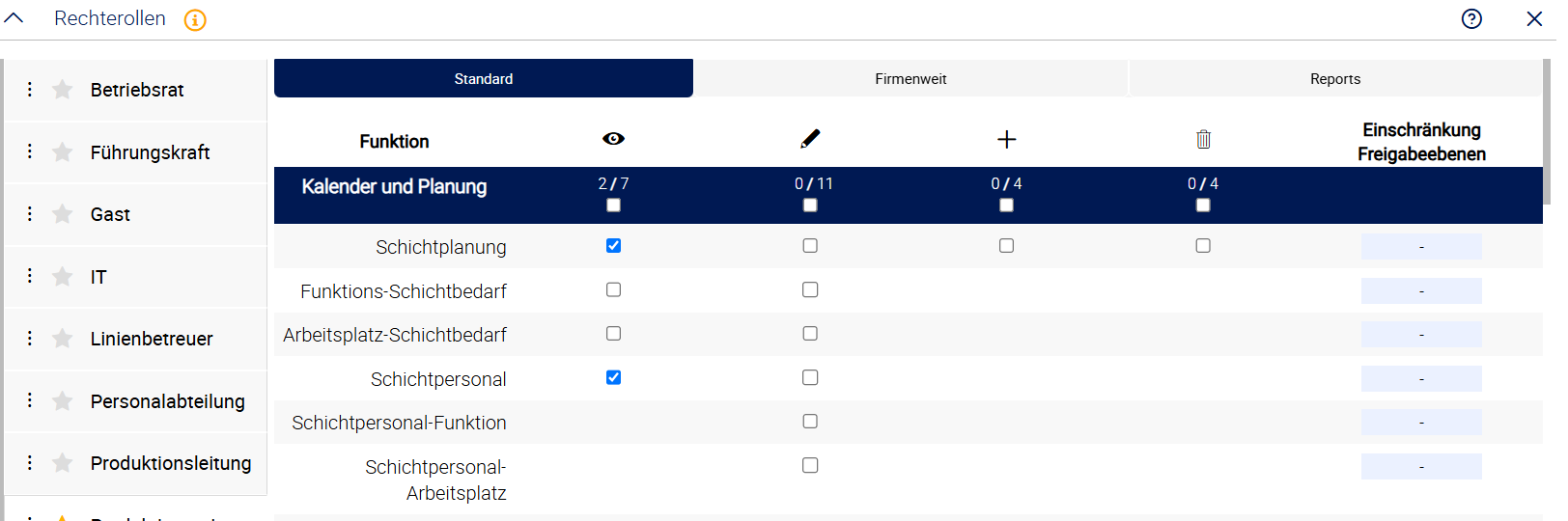
Task: Switch to the Reports tab
Action: [x=1335, y=79]
